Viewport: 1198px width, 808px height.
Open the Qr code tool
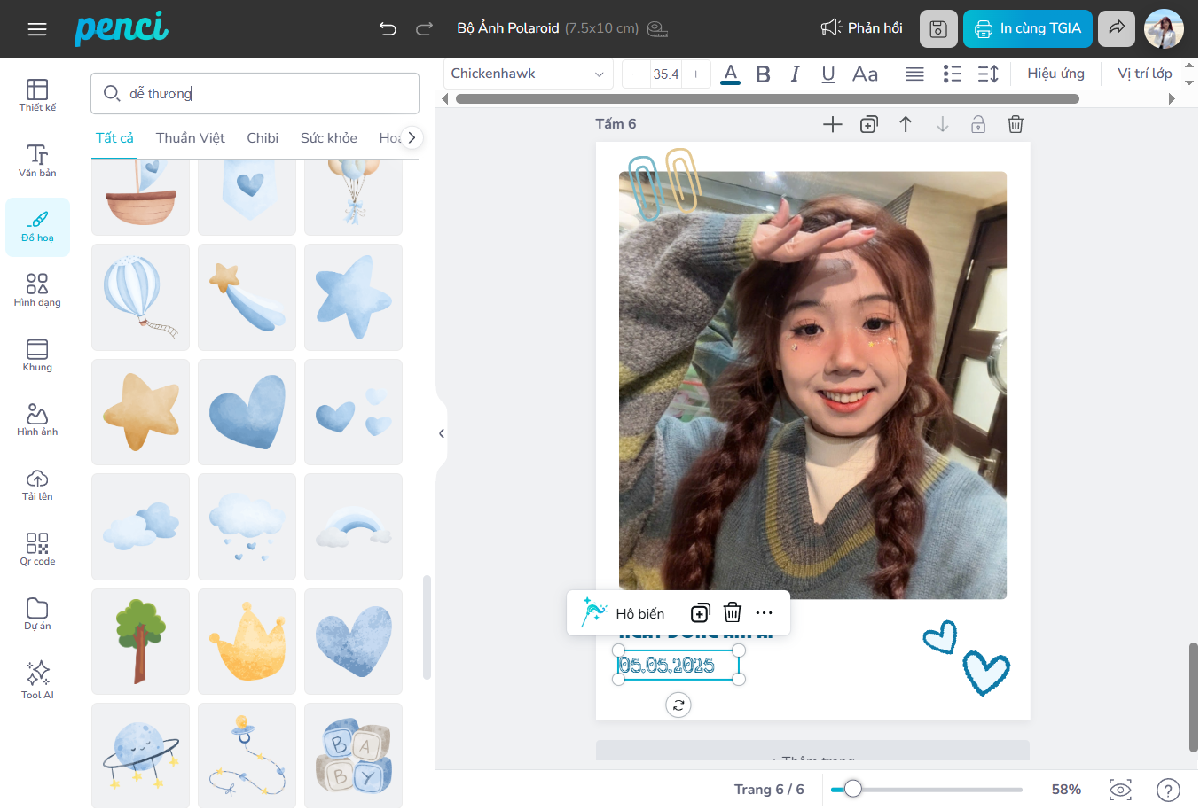coord(37,549)
